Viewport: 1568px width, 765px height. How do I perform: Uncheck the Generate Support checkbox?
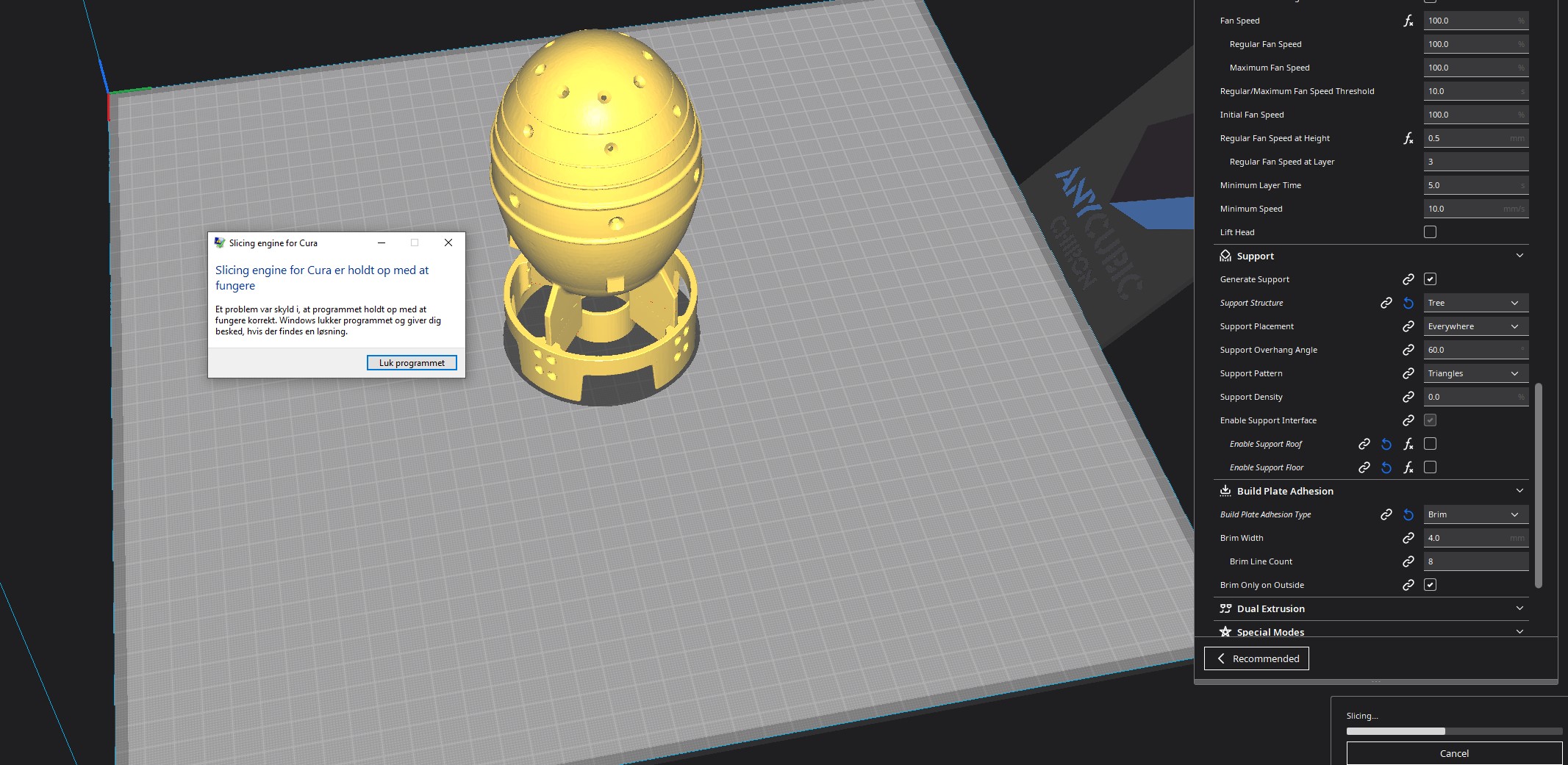coord(1430,279)
